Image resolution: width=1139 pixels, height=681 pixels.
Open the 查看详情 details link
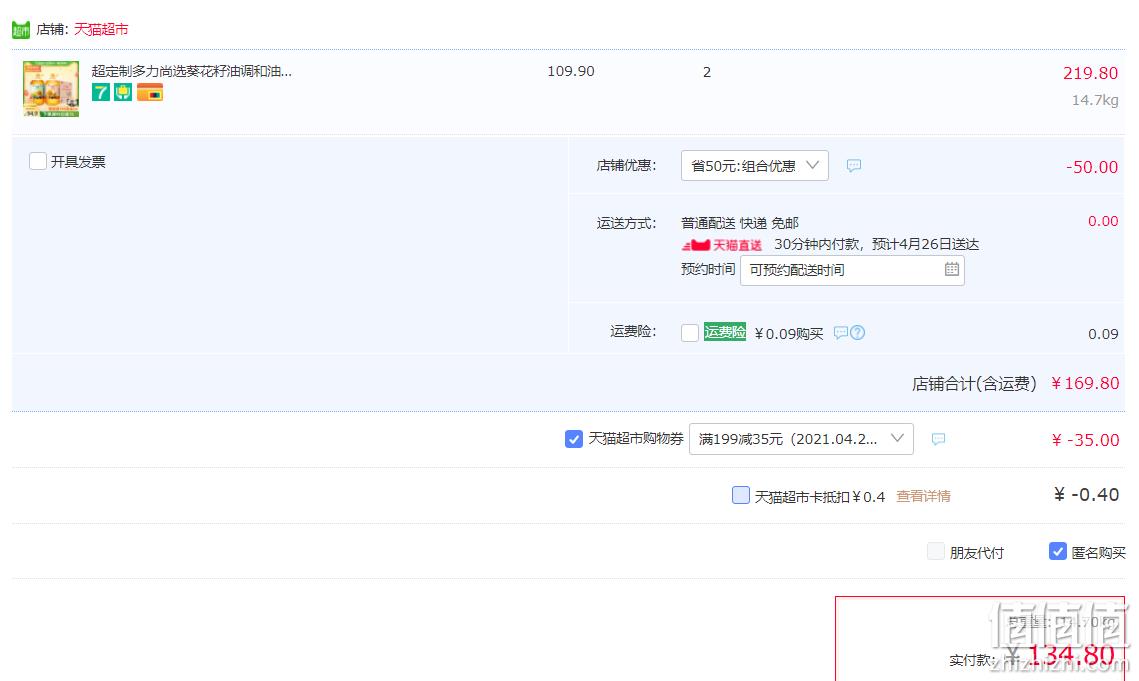[x=923, y=496]
